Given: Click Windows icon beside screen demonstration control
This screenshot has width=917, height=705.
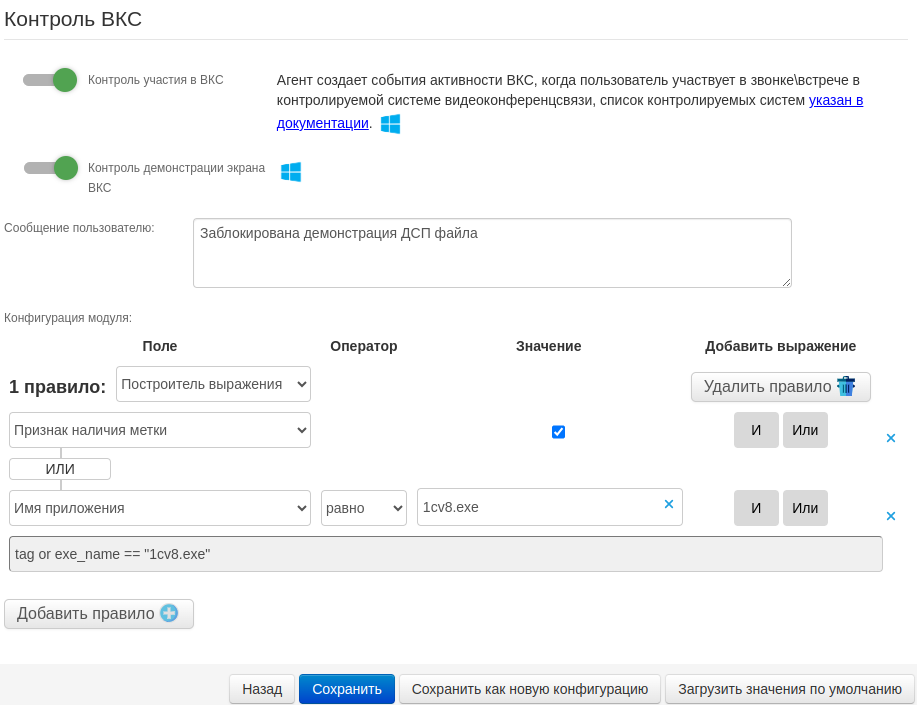Looking at the screenshot, I should pyautogui.click(x=291, y=172).
